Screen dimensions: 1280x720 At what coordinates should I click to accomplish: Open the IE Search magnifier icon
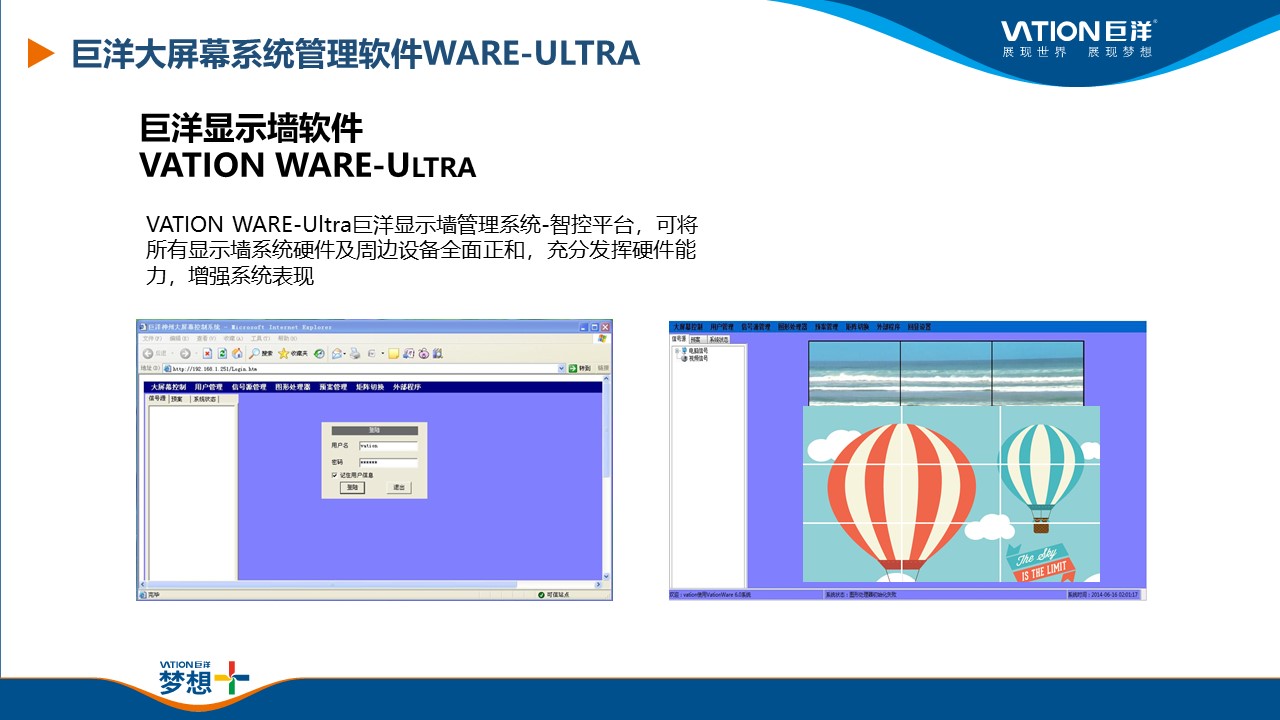click(x=256, y=353)
